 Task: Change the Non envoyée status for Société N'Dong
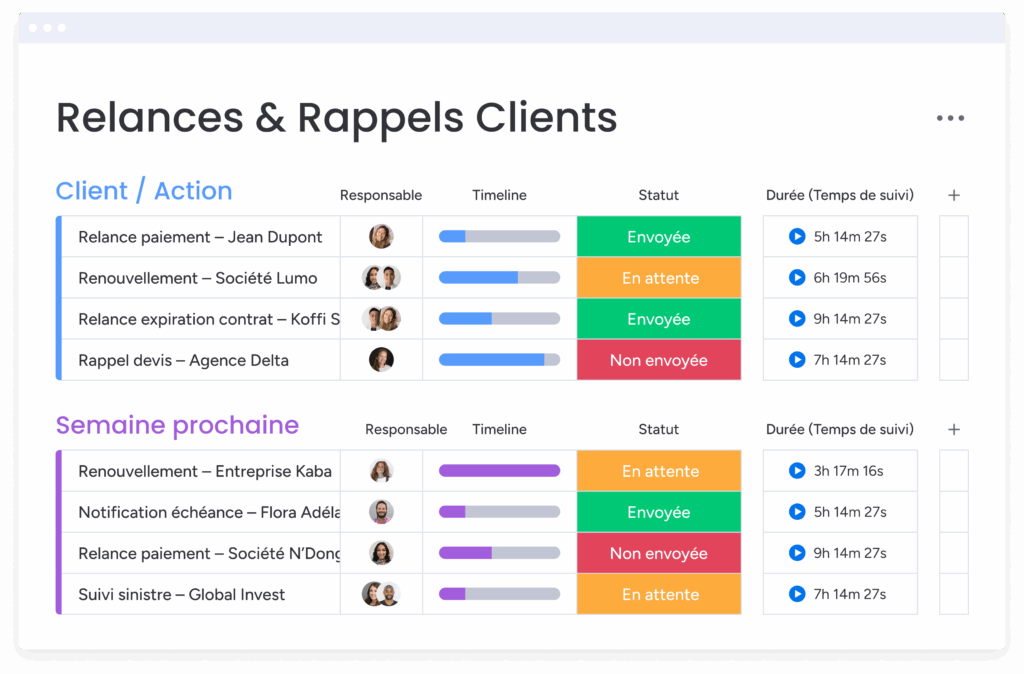(658, 553)
